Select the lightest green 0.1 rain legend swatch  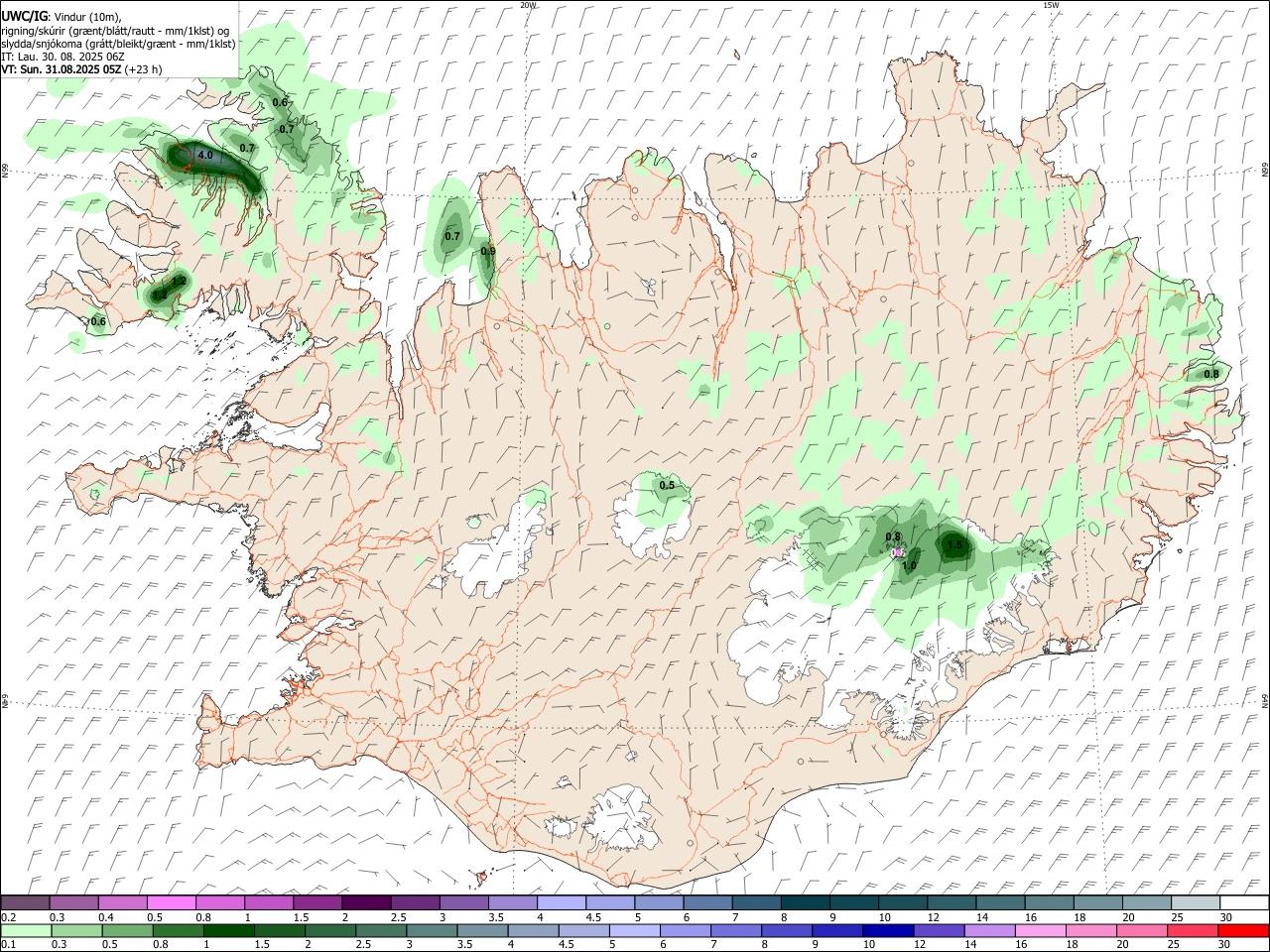[26, 930]
